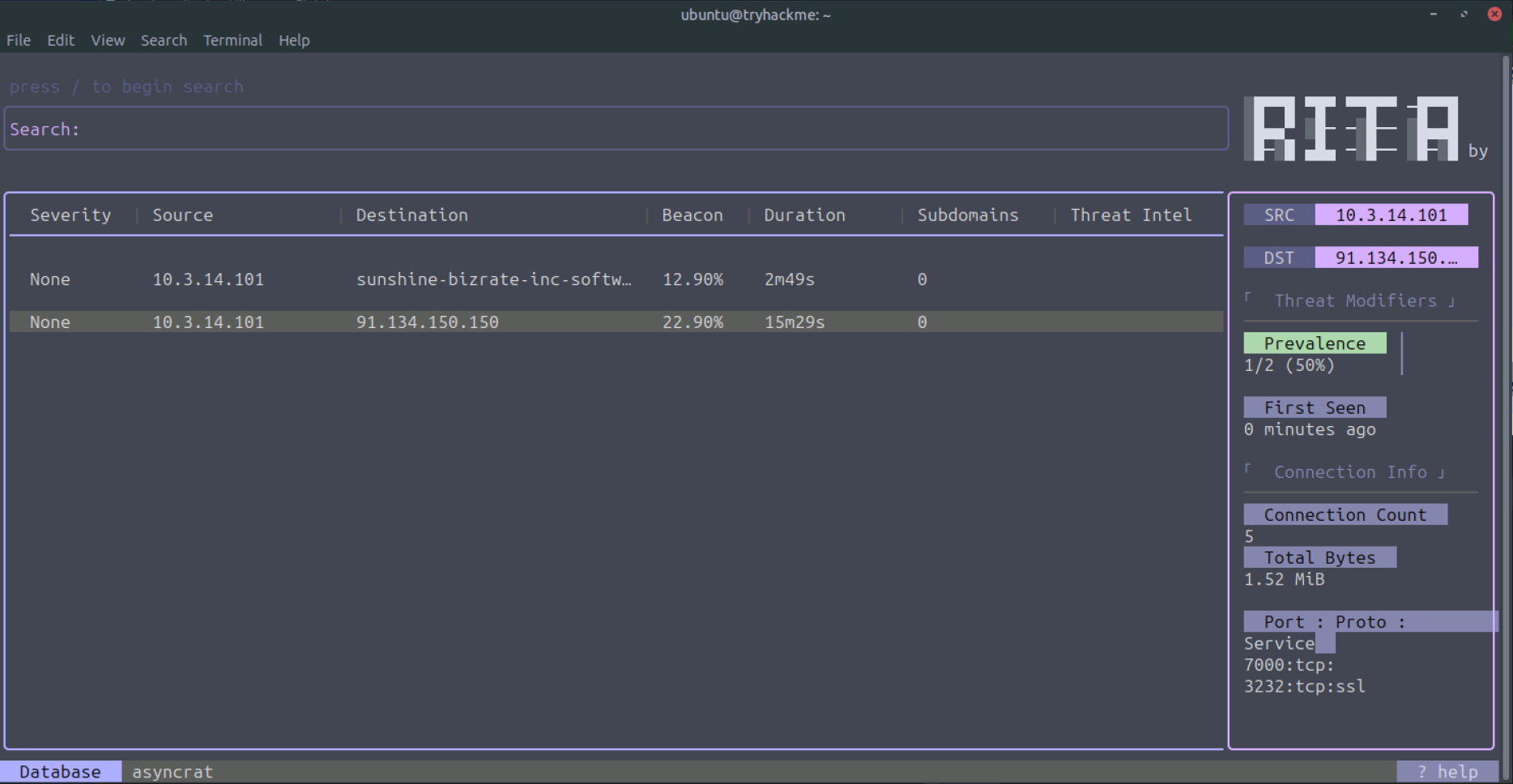1513x784 pixels.
Task: Click the Duration column header
Action: pos(804,215)
